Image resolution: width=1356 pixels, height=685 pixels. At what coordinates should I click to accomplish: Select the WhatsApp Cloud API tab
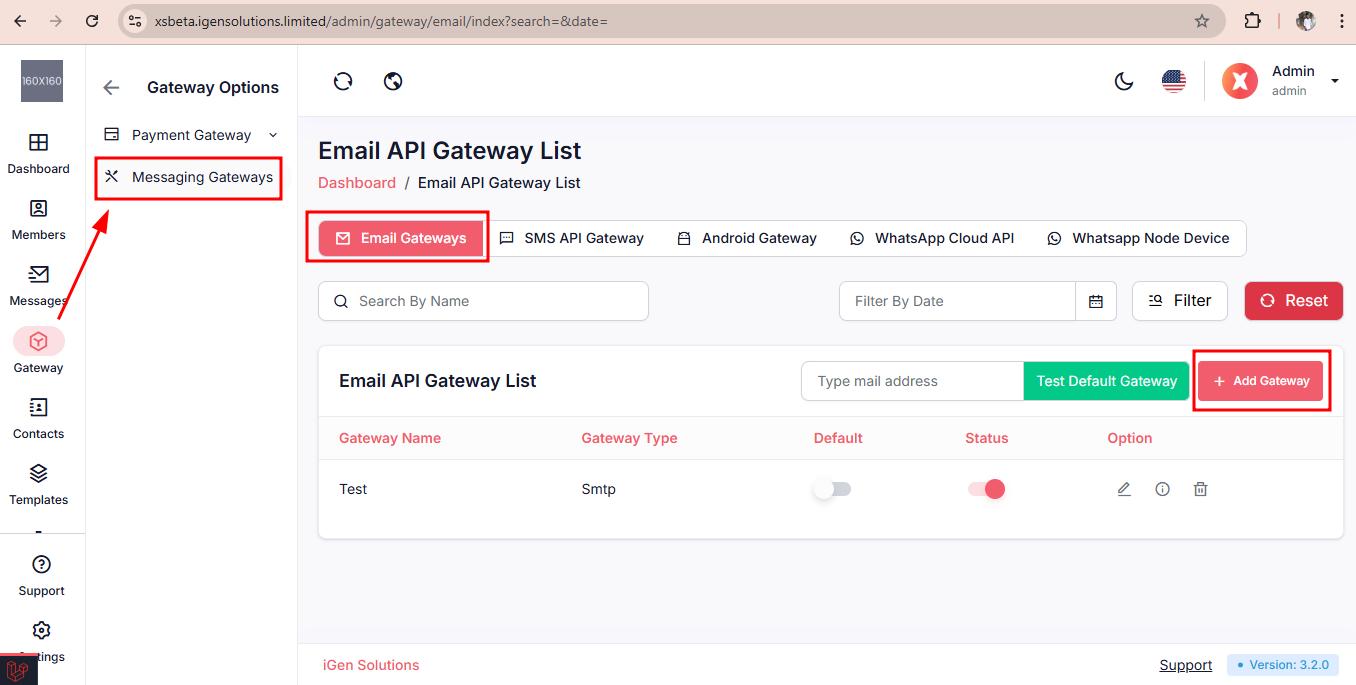coord(932,238)
